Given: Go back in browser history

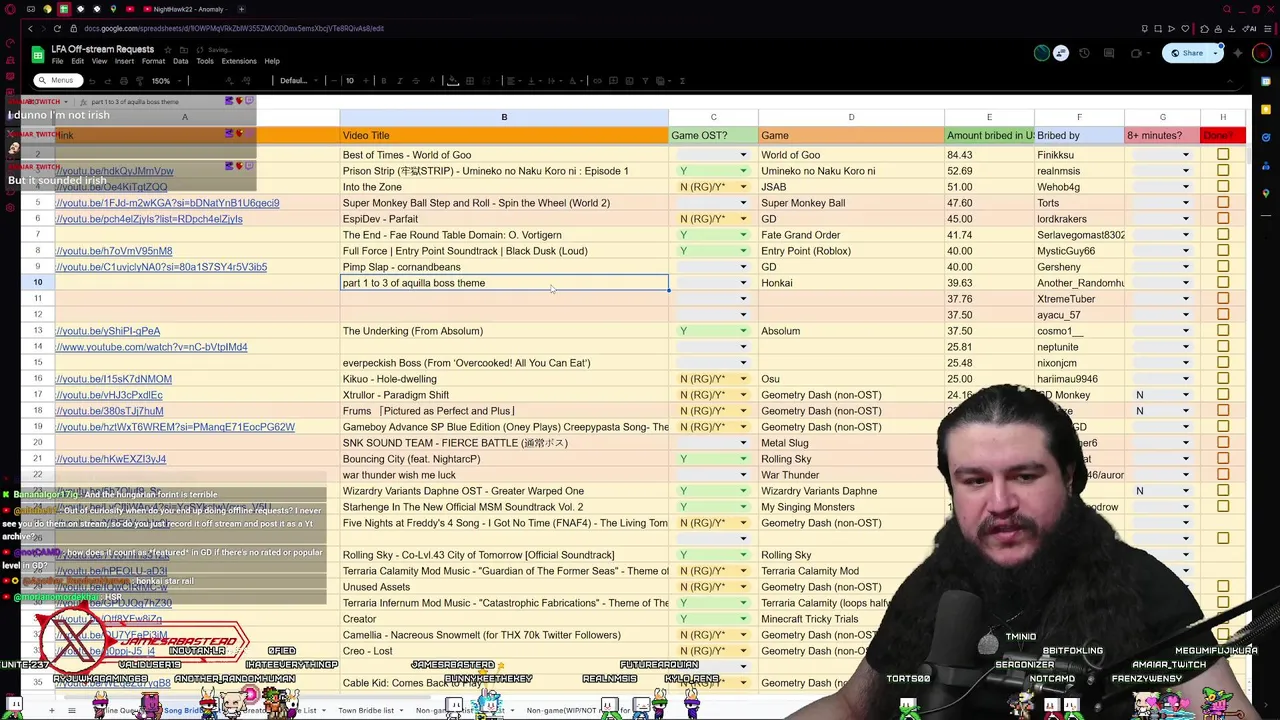Looking at the screenshot, I should pyautogui.click(x=30, y=29).
